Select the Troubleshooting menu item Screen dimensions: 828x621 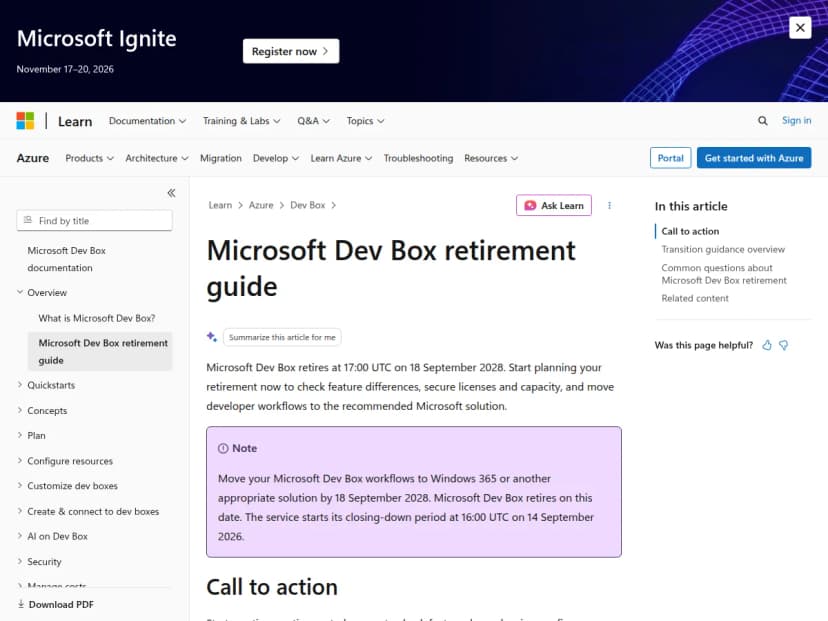pos(418,158)
